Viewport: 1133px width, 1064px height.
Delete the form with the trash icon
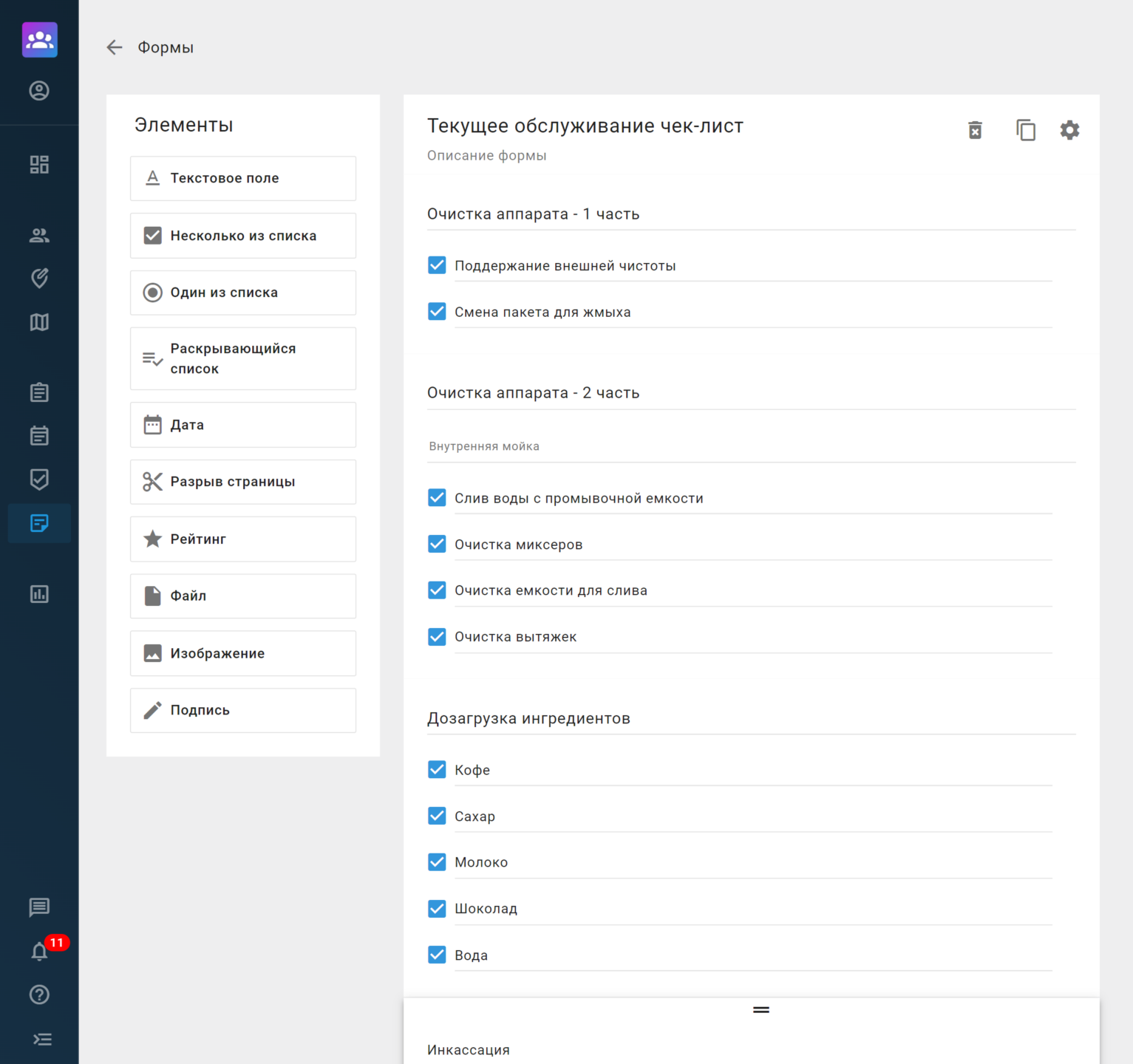click(976, 130)
